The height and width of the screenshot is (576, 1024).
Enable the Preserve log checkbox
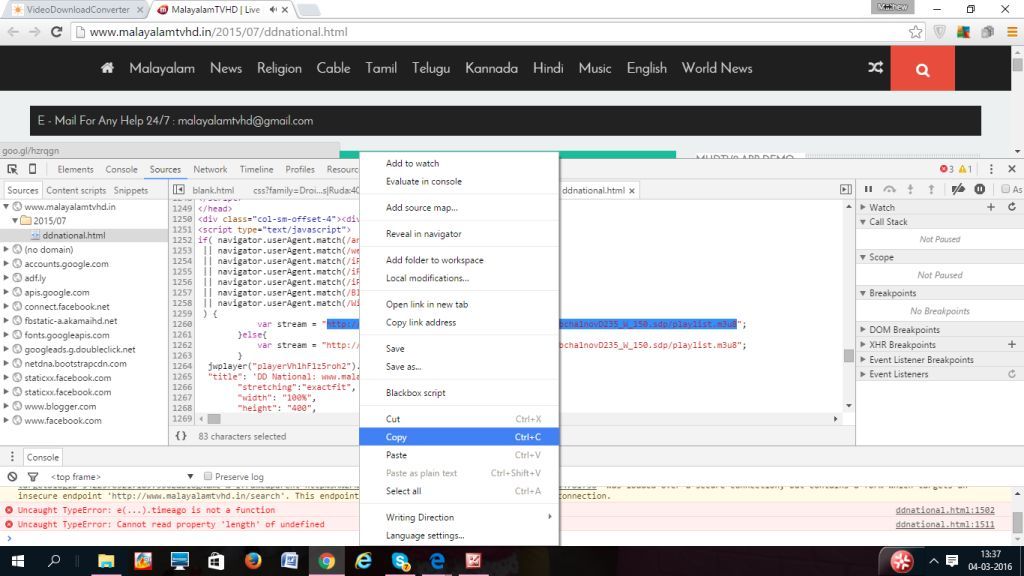(x=208, y=476)
